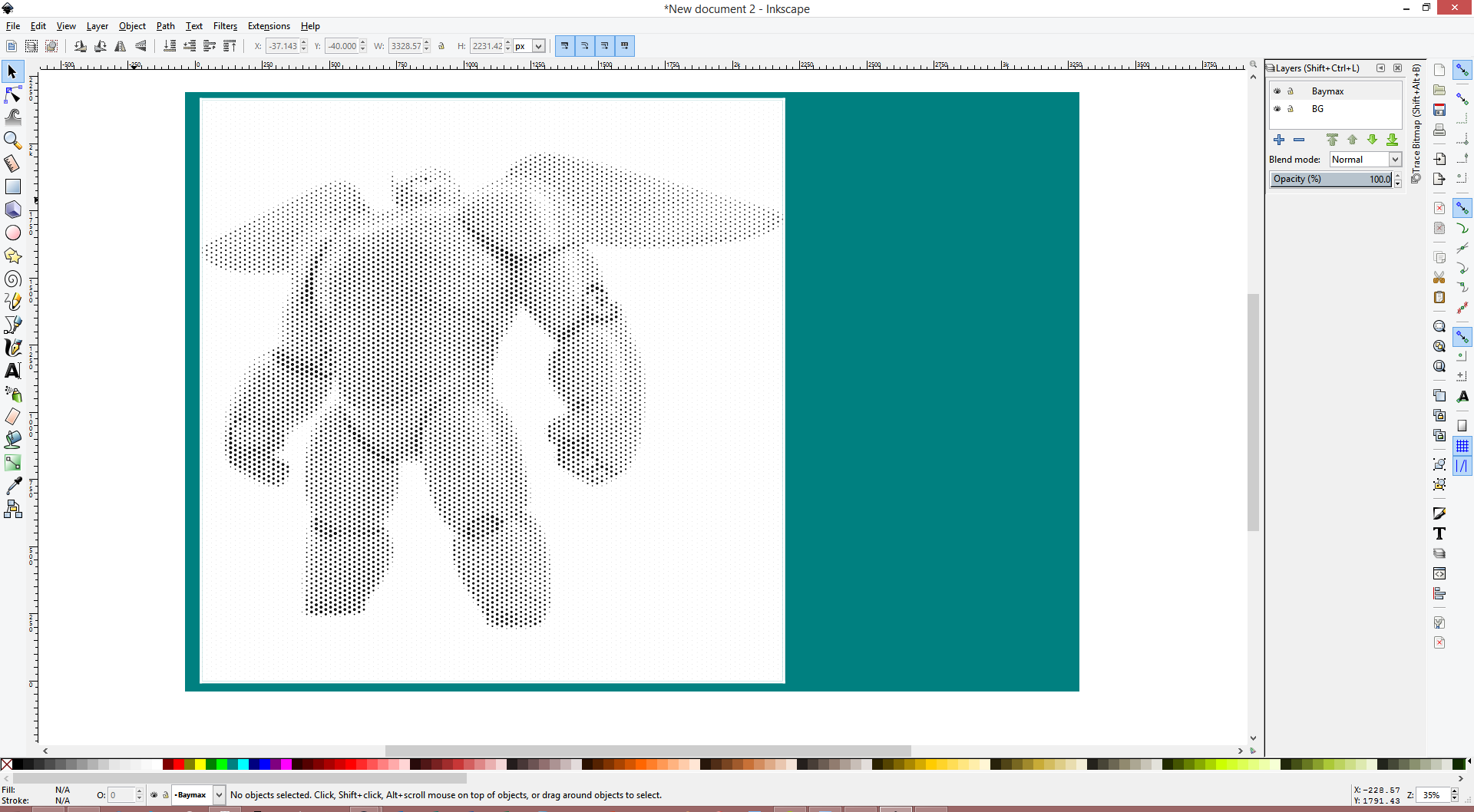Toggle visibility eye of BG layer
The width and height of the screenshot is (1474, 812).
(x=1277, y=109)
